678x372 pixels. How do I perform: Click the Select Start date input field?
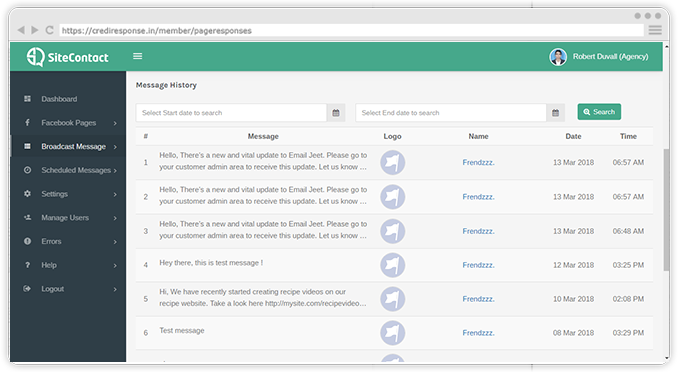coord(231,113)
